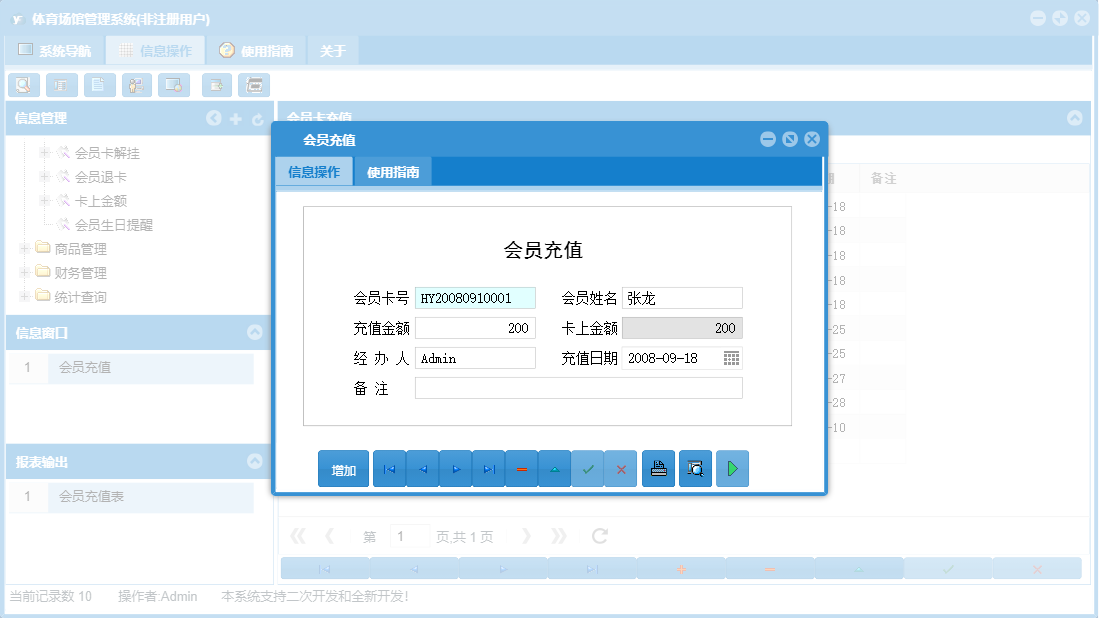Click the 增加 button
The width and height of the screenshot is (1099, 618).
pyautogui.click(x=342, y=468)
